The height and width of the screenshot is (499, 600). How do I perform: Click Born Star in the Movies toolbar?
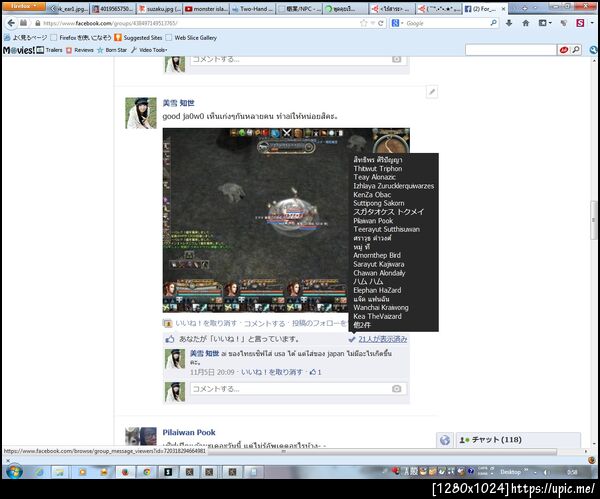112,50
